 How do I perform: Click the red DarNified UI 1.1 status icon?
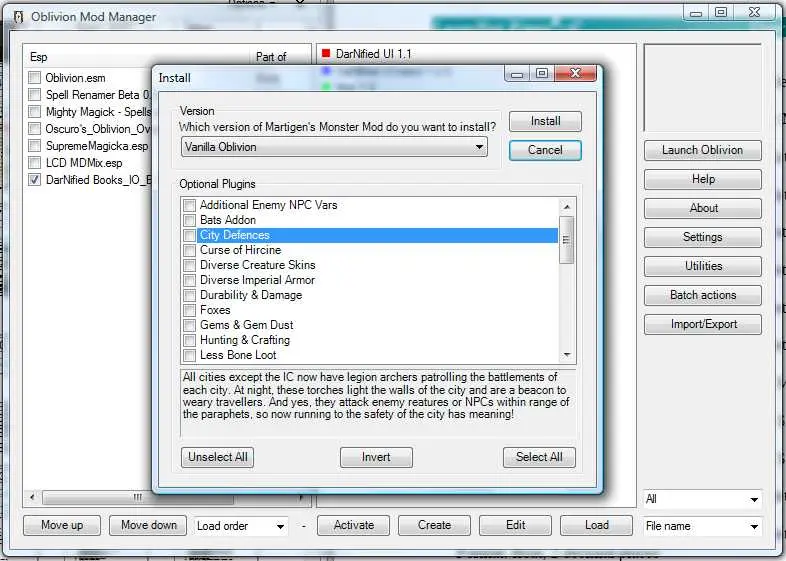pyautogui.click(x=326, y=53)
